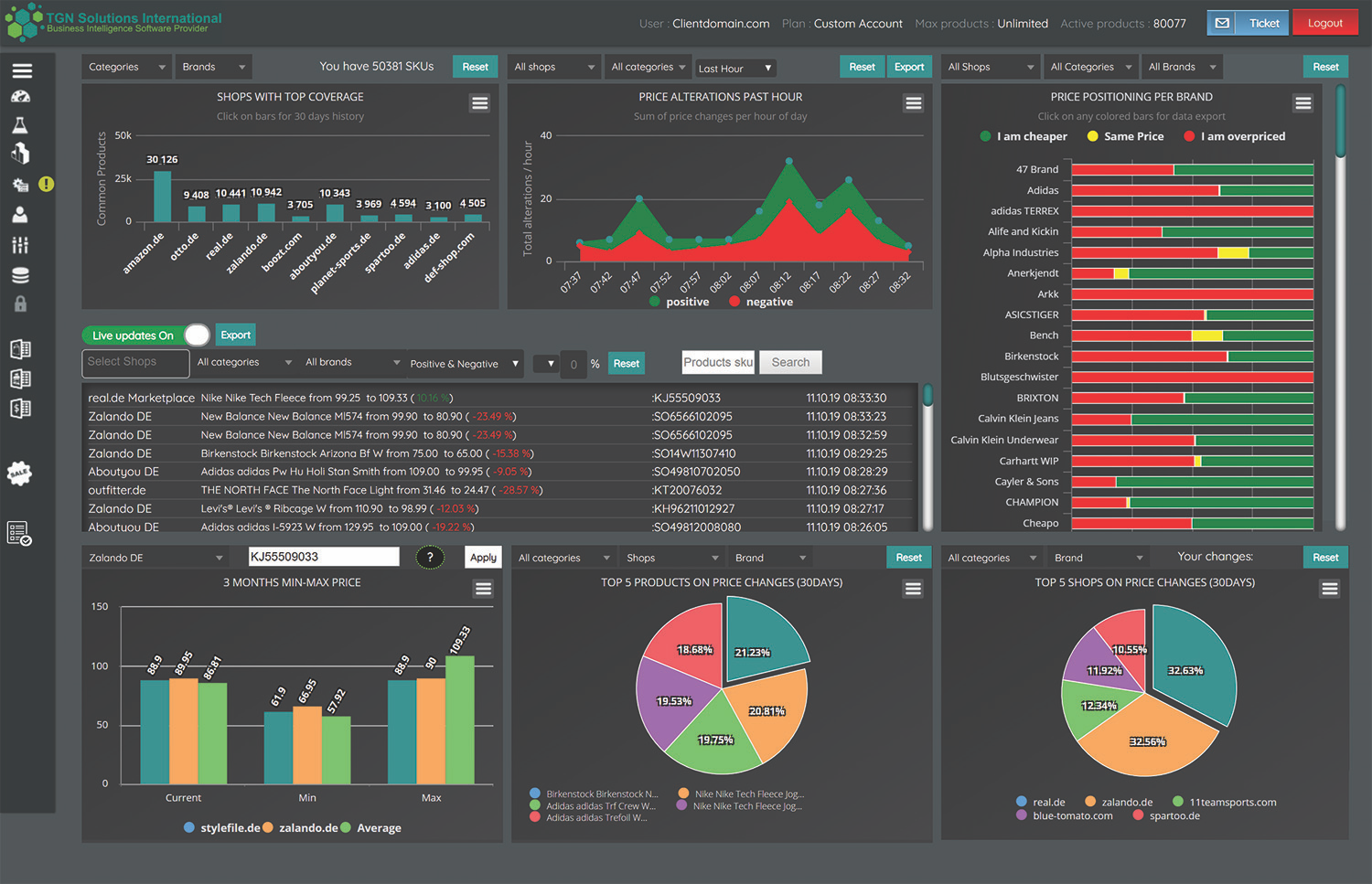The height and width of the screenshot is (884, 1372).
Task: Open the dashboard gauge icon
Action: point(20,97)
